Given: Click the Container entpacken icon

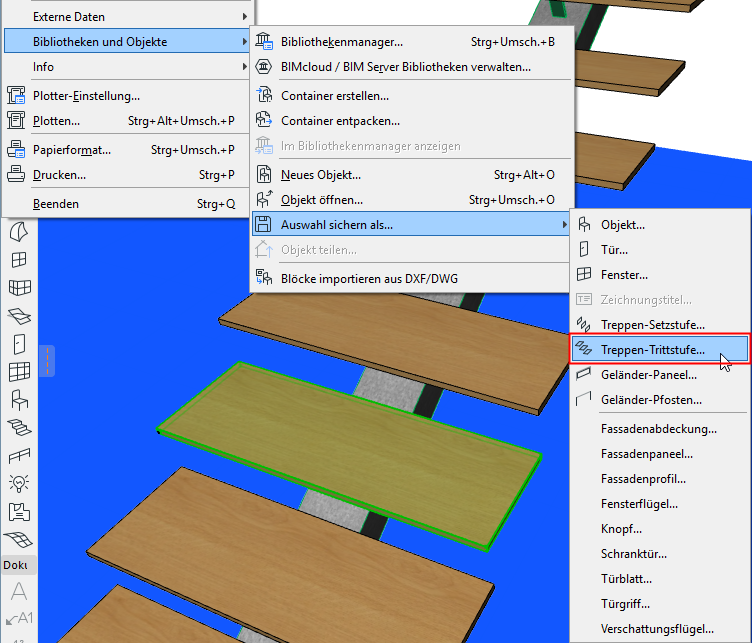Looking at the screenshot, I should click(x=264, y=120).
